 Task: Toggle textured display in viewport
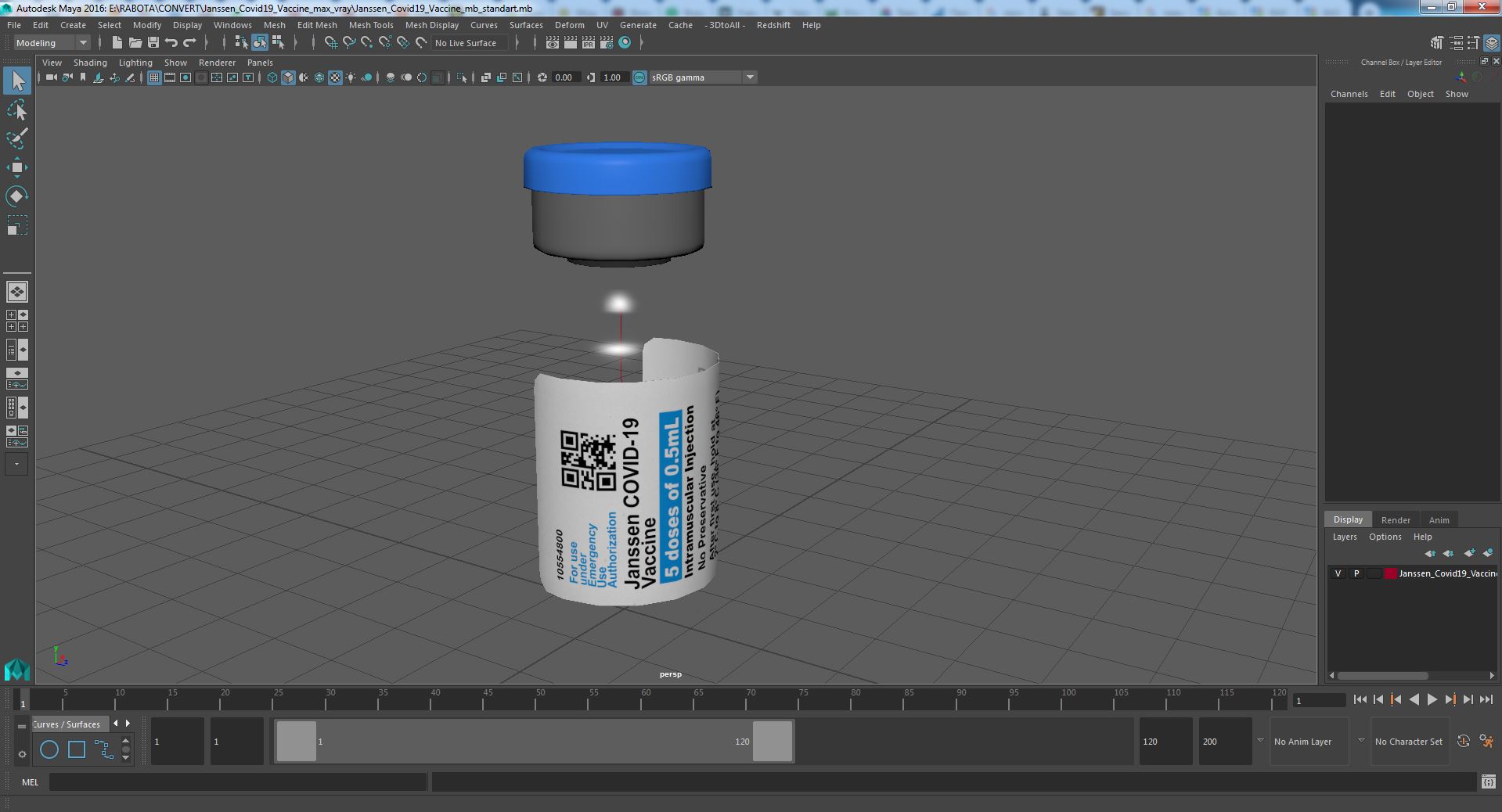click(x=335, y=77)
